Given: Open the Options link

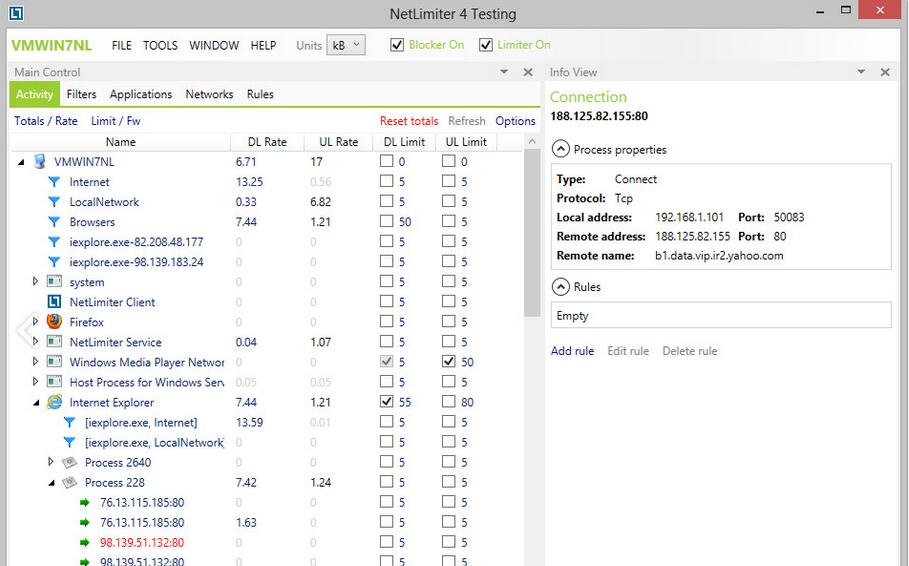Looking at the screenshot, I should (x=515, y=121).
